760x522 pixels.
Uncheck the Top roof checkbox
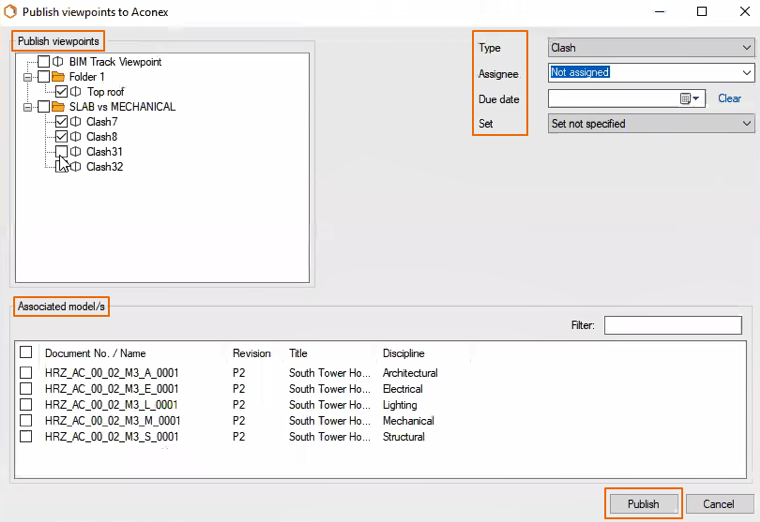62,92
